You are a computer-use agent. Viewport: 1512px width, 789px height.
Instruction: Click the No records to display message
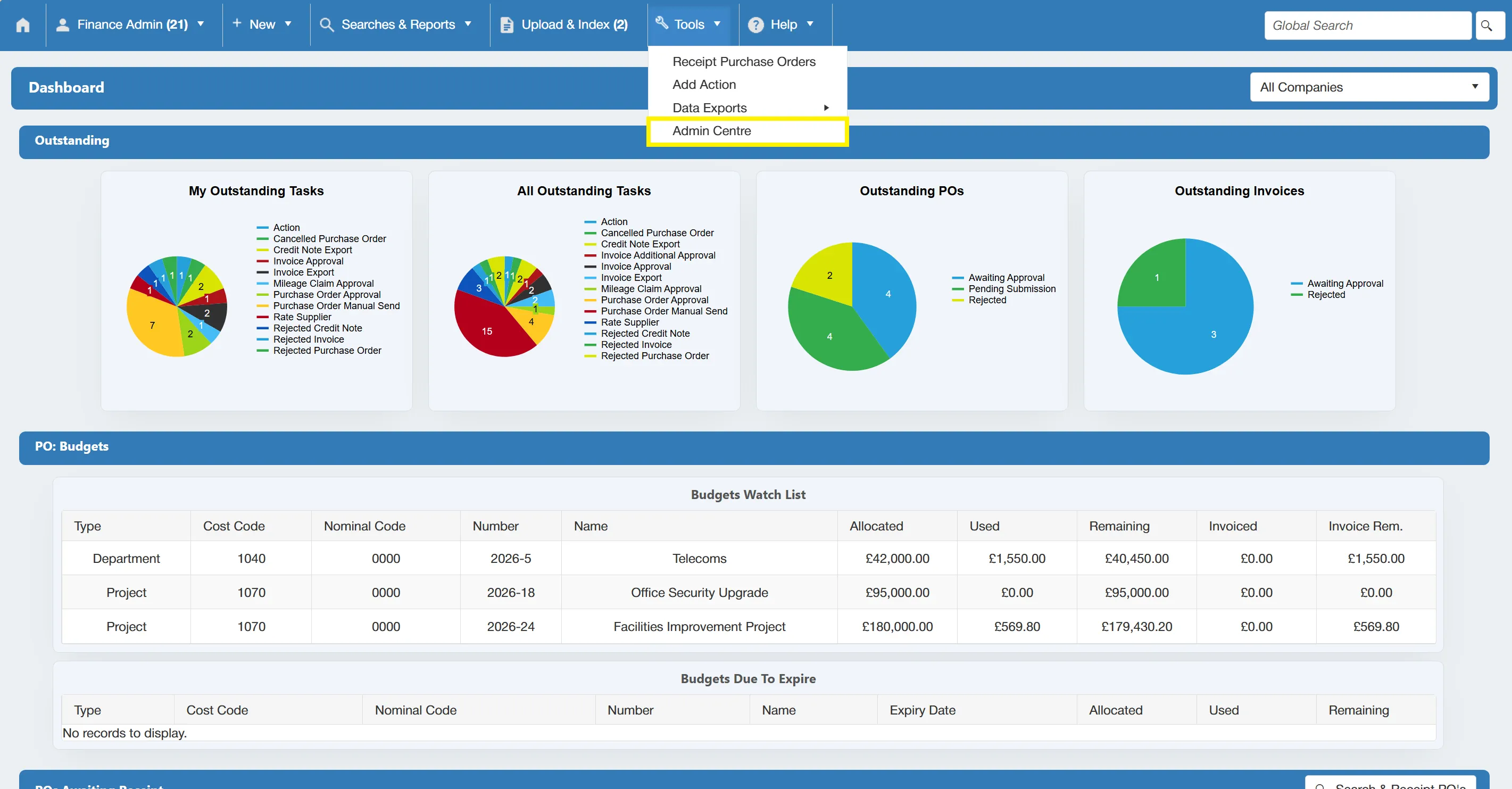[124, 733]
